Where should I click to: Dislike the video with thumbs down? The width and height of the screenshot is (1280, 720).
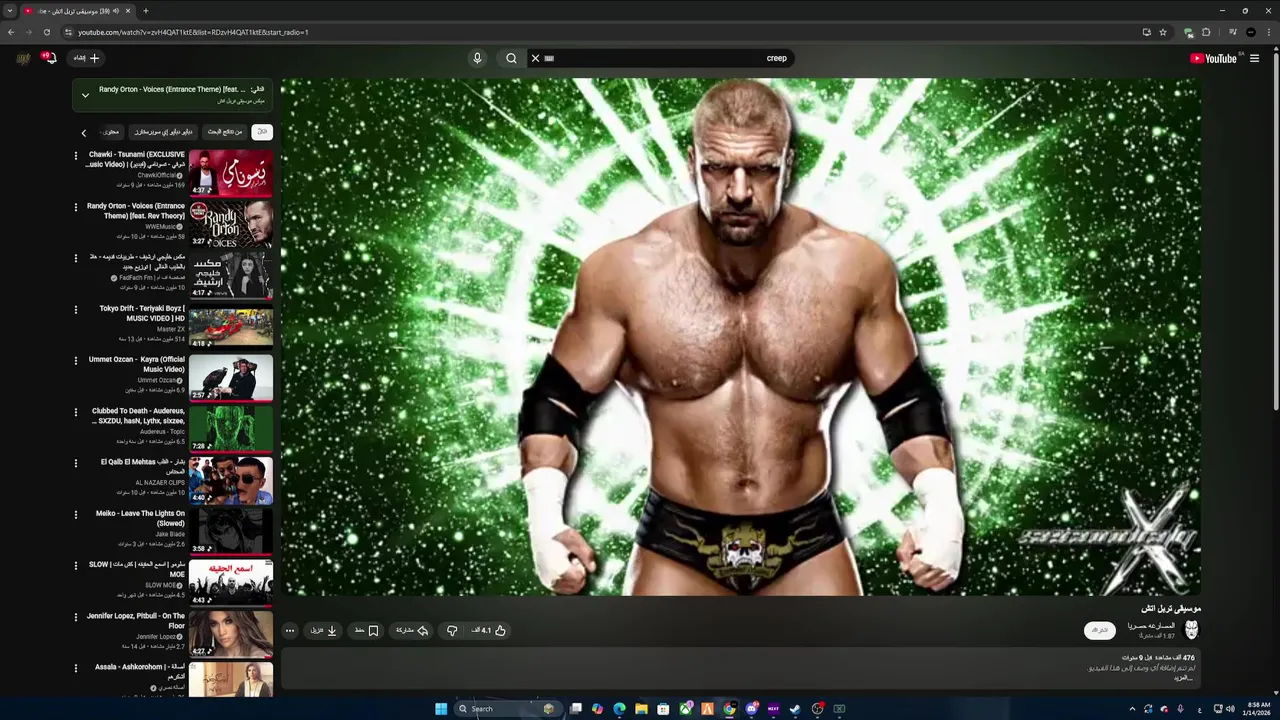452,630
